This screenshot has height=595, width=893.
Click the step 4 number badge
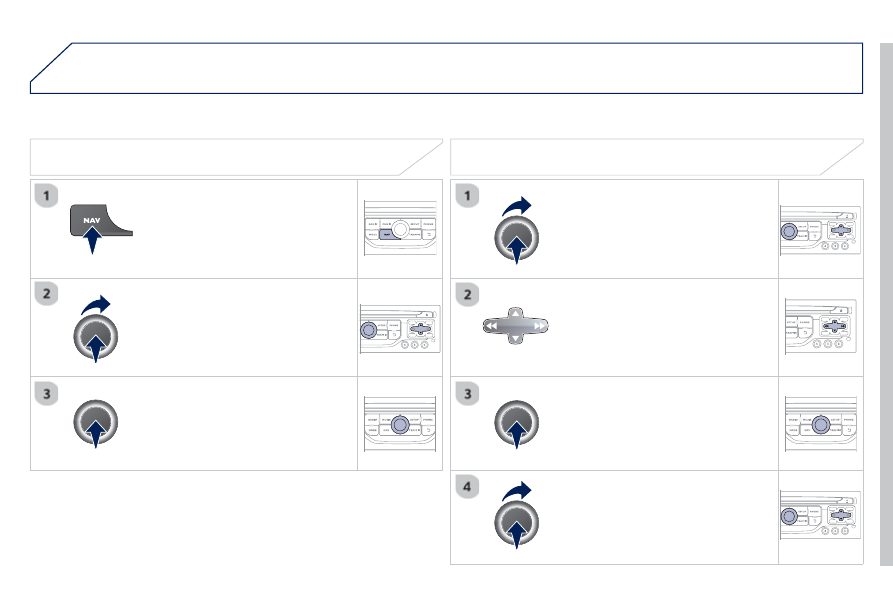[467, 487]
